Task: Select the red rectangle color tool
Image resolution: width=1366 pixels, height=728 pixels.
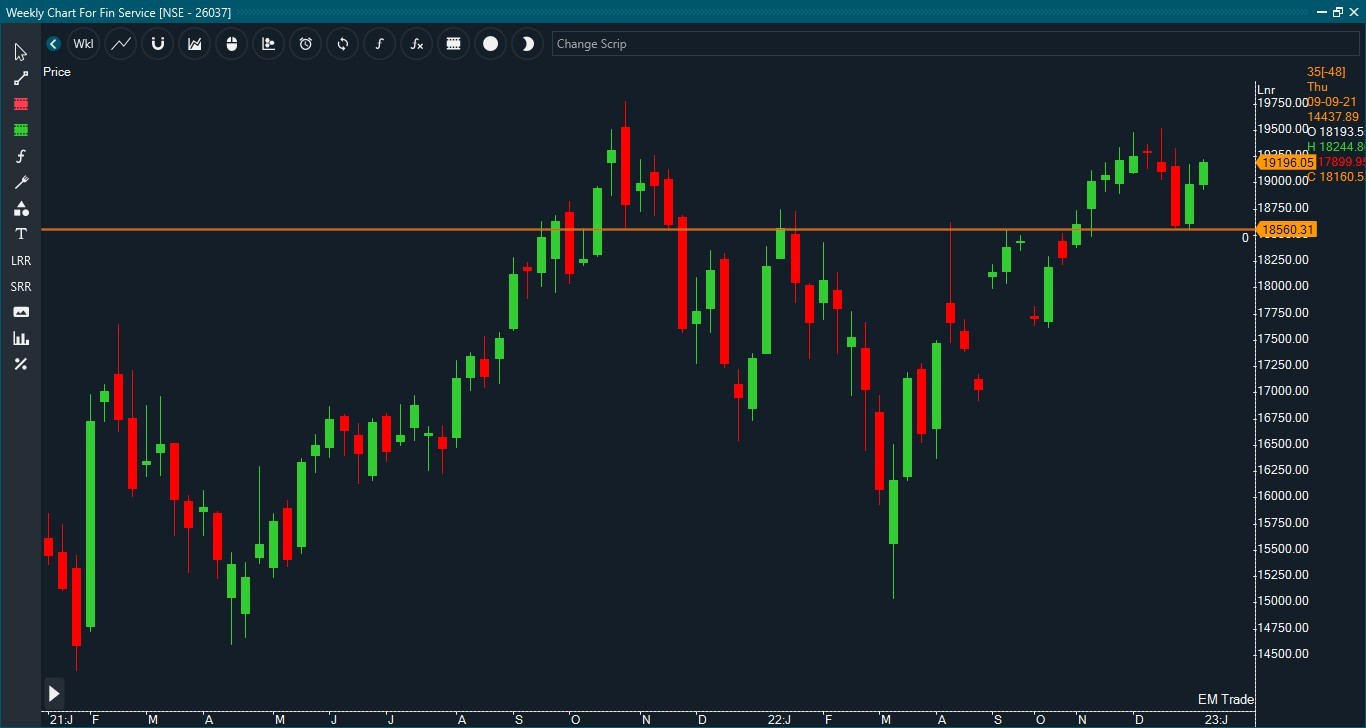Action: tap(20, 104)
